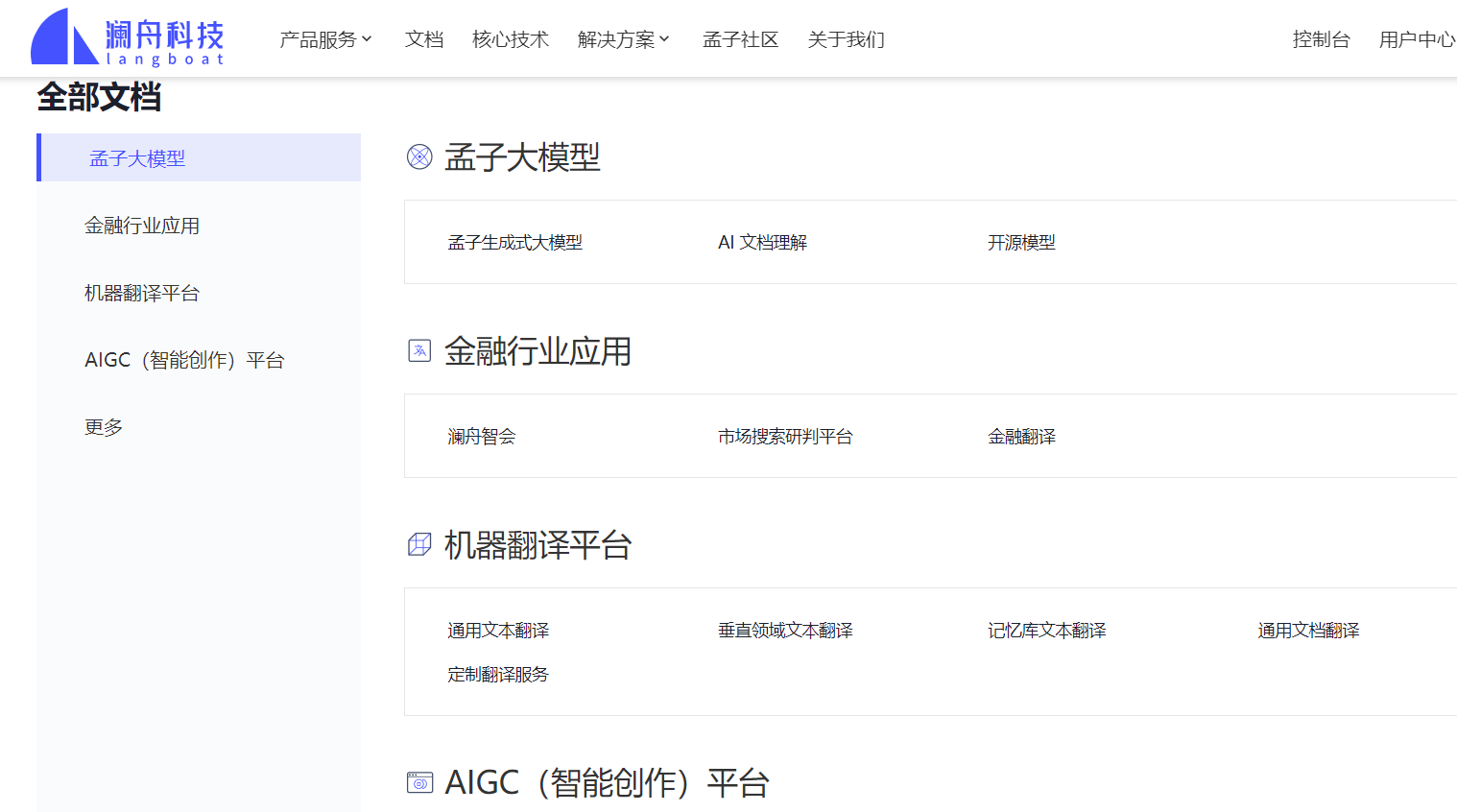Screen dimensions: 1457x812
Task: Click the cube icon beside 机器翻译平台 heading
Action: (419, 544)
